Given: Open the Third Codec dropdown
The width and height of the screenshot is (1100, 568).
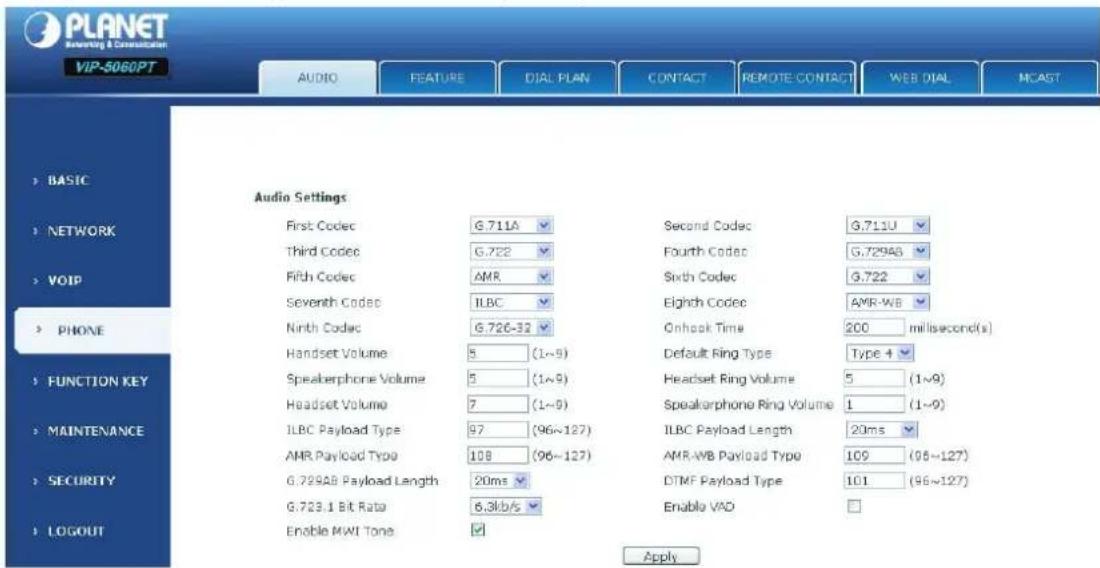Looking at the screenshot, I should [509, 251].
